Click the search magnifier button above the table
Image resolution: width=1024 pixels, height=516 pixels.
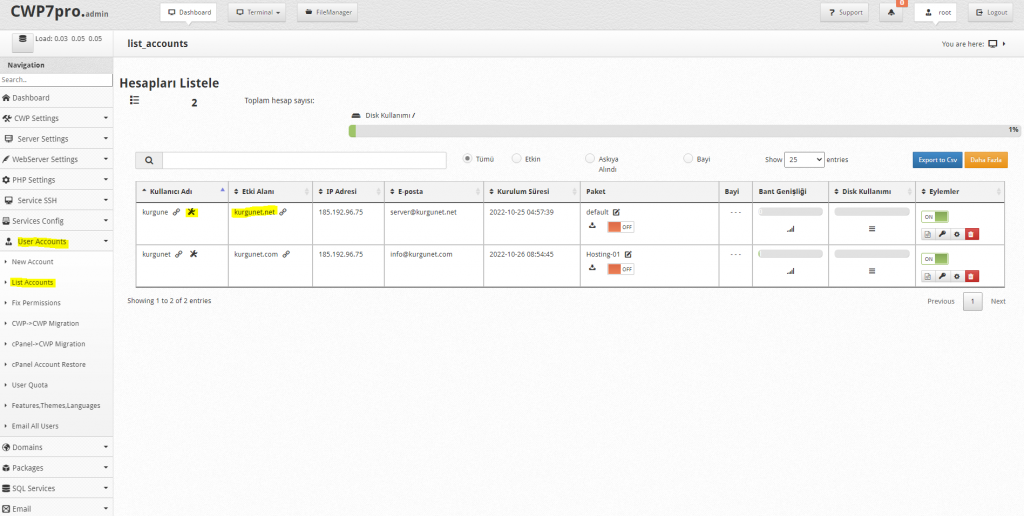click(x=149, y=161)
